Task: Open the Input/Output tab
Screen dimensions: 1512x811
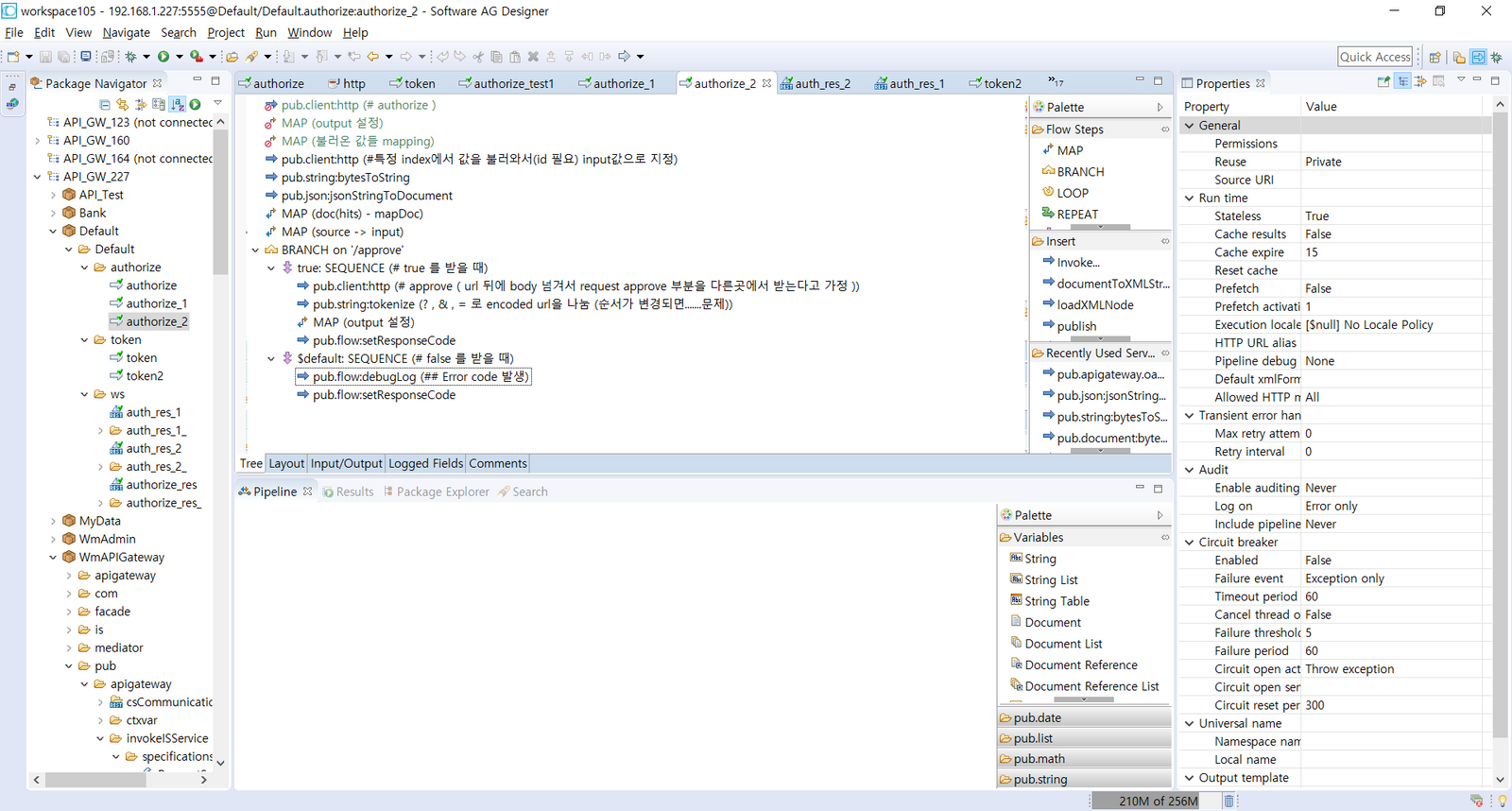Action: pyautogui.click(x=346, y=463)
